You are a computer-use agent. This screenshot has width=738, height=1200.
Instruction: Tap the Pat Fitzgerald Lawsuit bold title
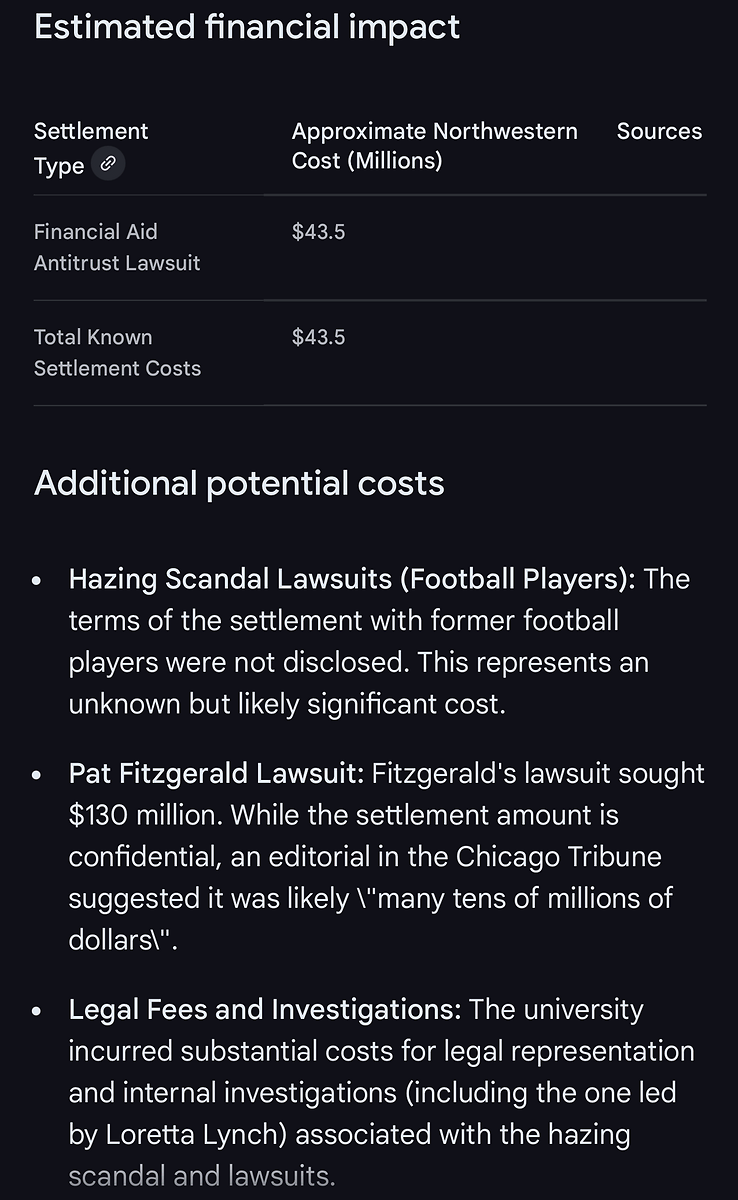215,773
